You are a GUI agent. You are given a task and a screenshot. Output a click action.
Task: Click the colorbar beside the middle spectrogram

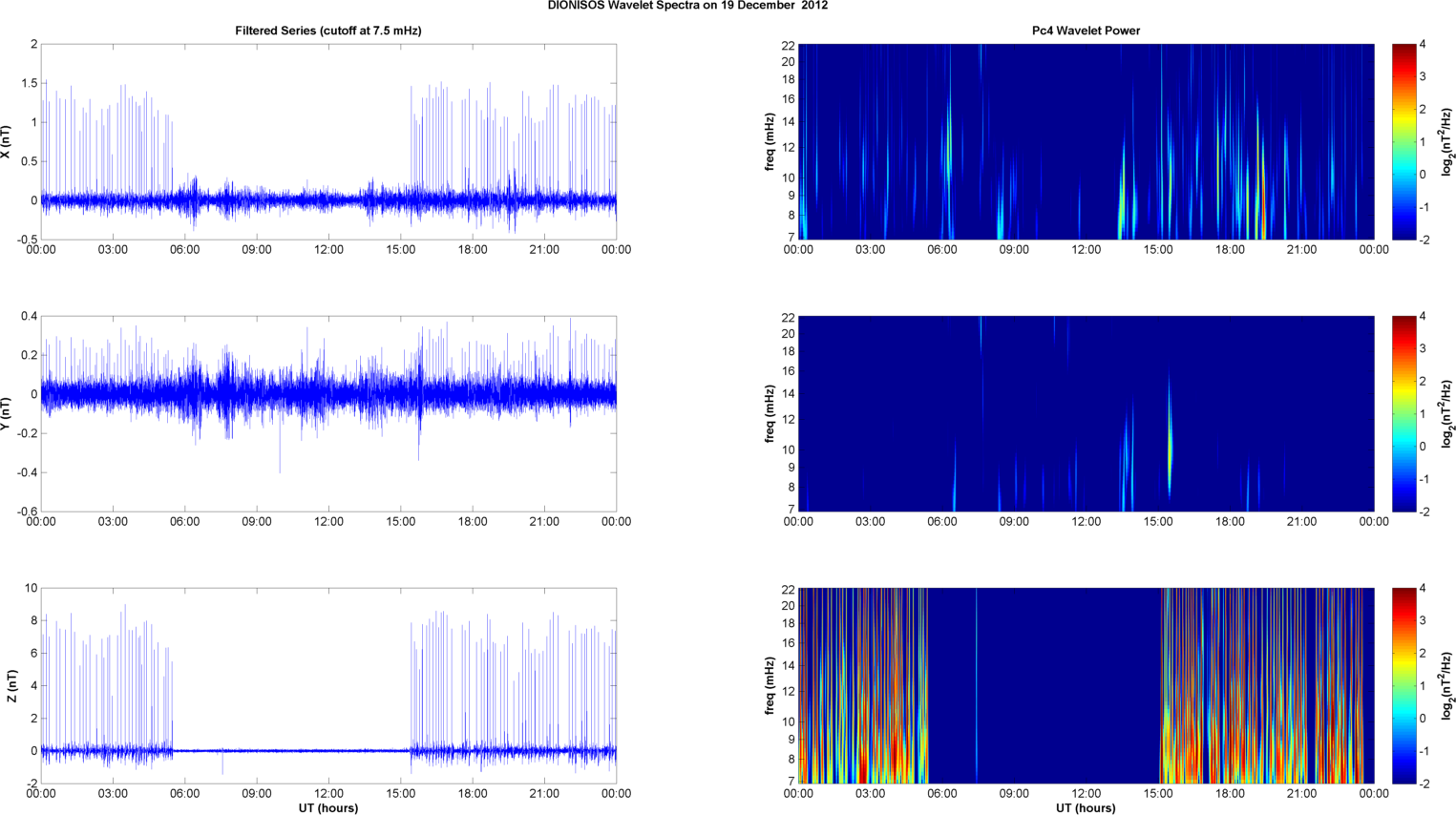[x=1403, y=413]
